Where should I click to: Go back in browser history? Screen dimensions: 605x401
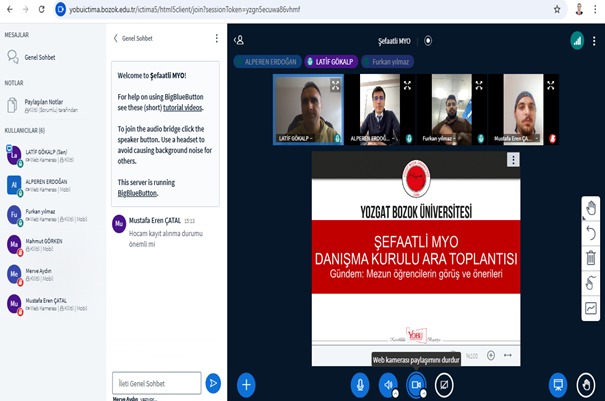coord(10,9)
